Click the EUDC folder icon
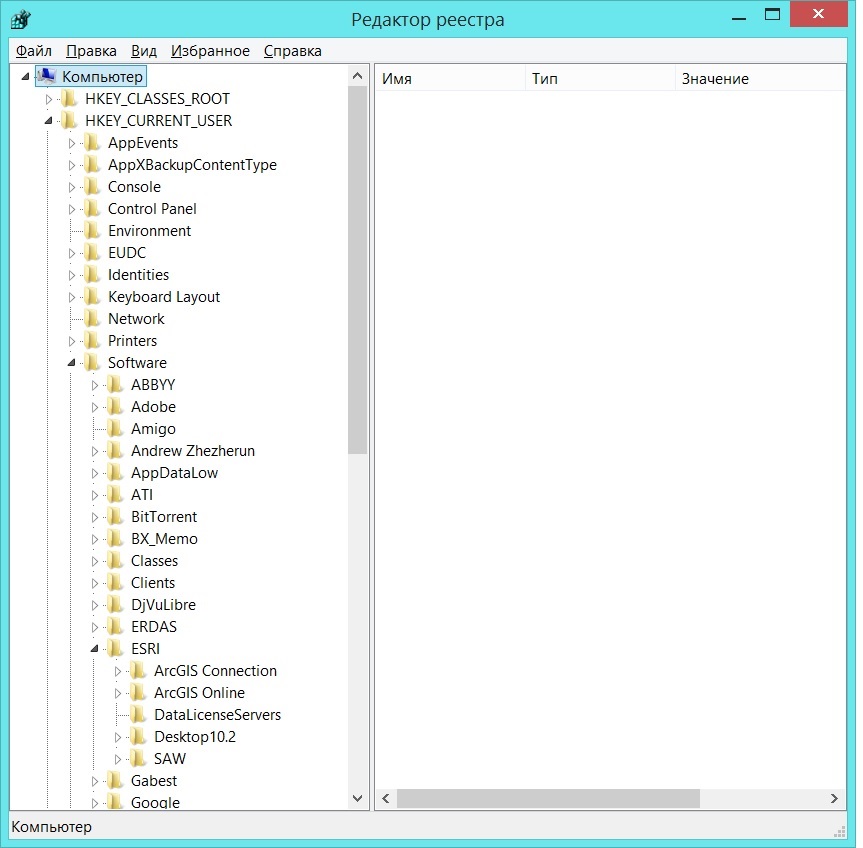This screenshot has height=848, width=863. 92,253
